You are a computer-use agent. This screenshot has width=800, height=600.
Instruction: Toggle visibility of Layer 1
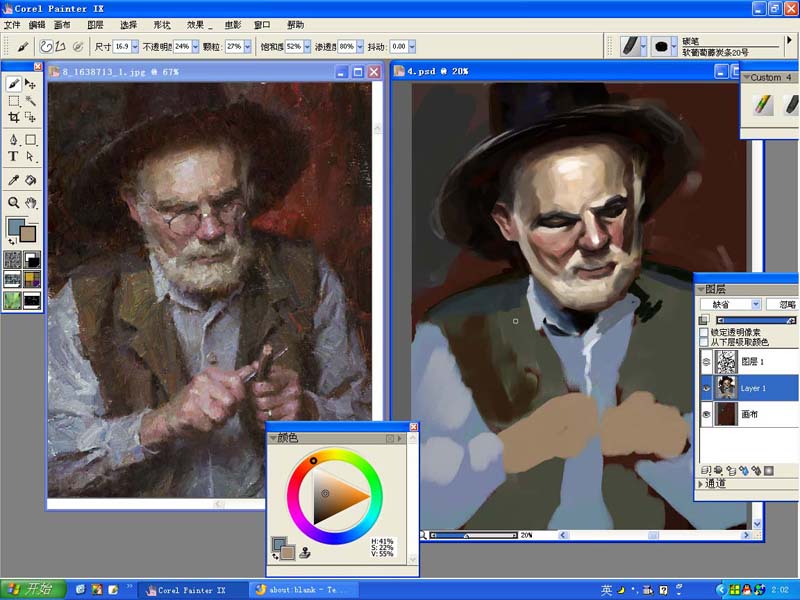(x=706, y=388)
